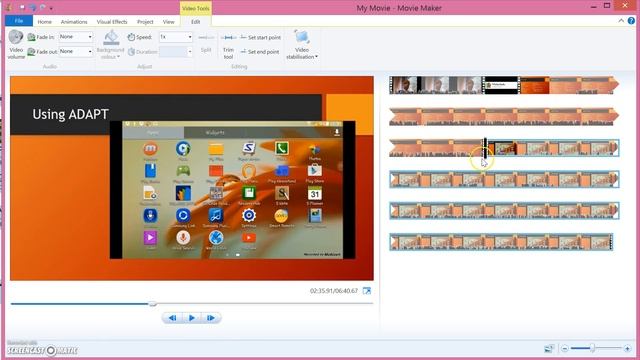The height and width of the screenshot is (360, 640).
Task: Click the Speed clock icon
Action: pos(131,37)
